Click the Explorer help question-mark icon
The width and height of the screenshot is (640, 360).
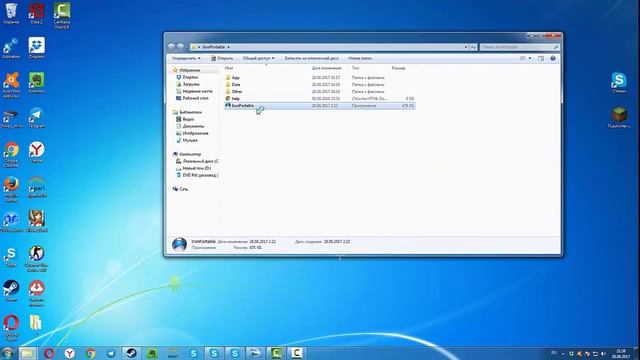click(553, 58)
